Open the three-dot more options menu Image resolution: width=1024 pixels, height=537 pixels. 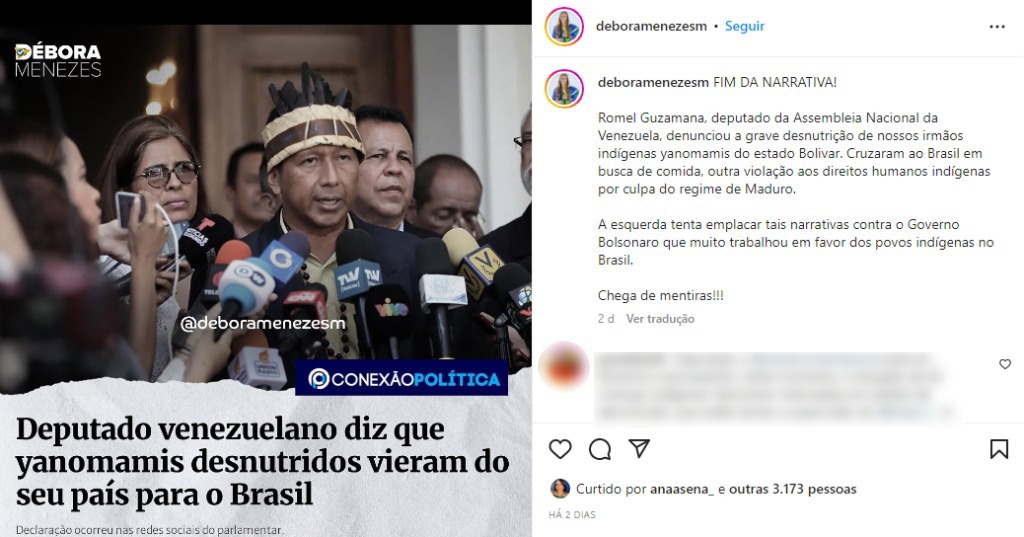(x=997, y=27)
